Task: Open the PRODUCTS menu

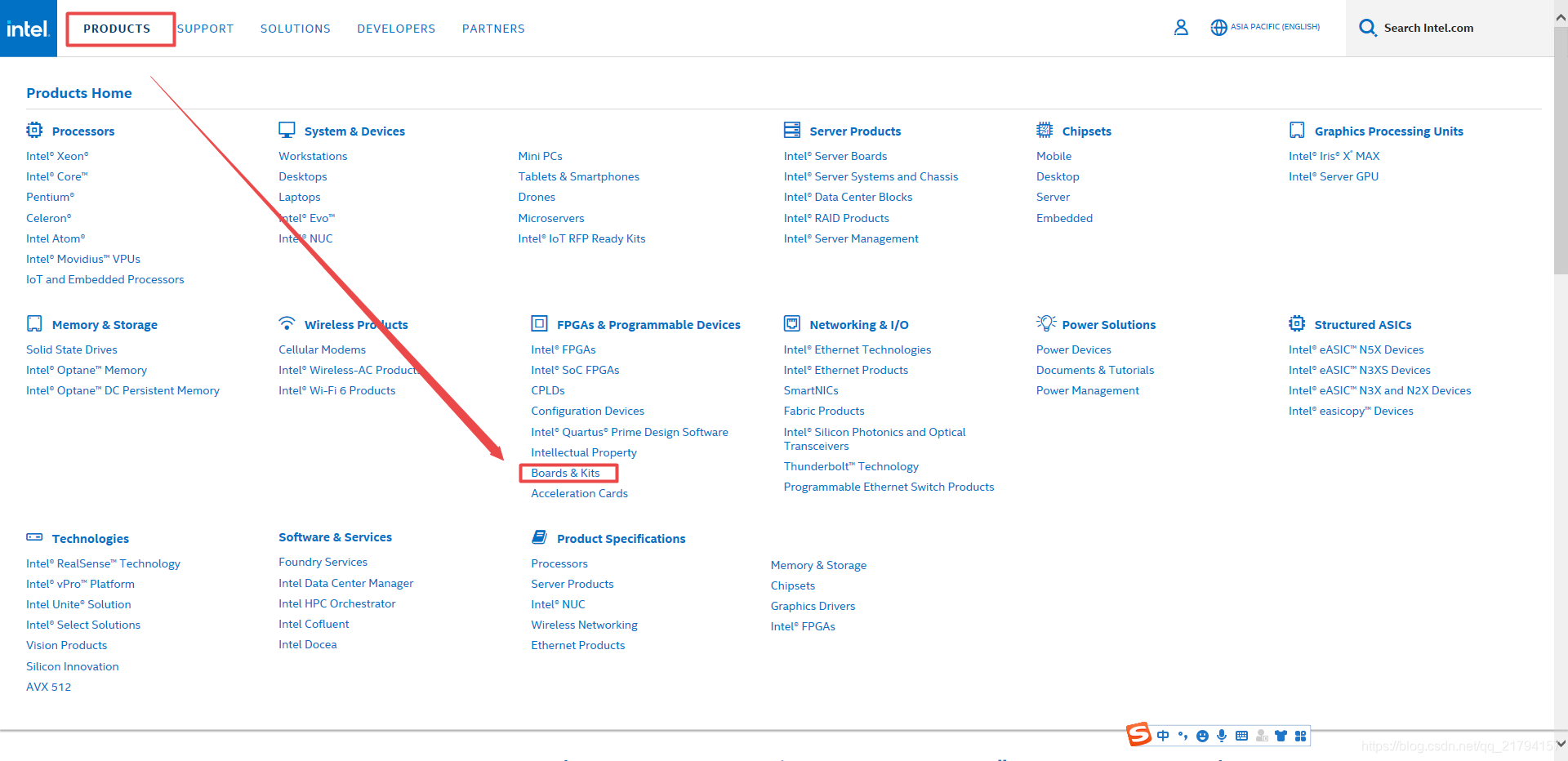Action: pyautogui.click(x=117, y=29)
